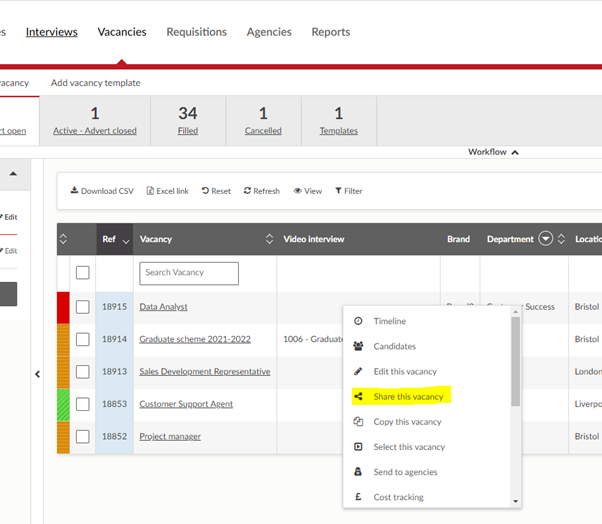Click the Refresh icon in the toolbar
The image size is (602, 524).
pos(247,191)
